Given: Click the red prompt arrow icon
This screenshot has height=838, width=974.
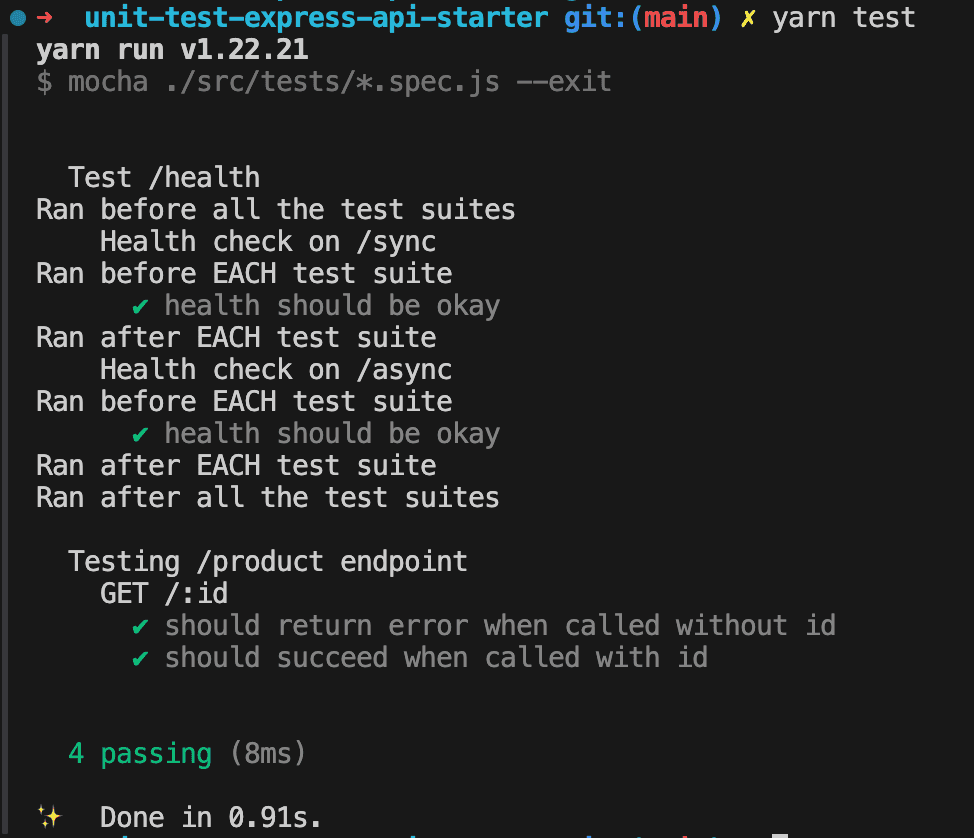Looking at the screenshot, I should pyautogui.click(x=45, y=17).
